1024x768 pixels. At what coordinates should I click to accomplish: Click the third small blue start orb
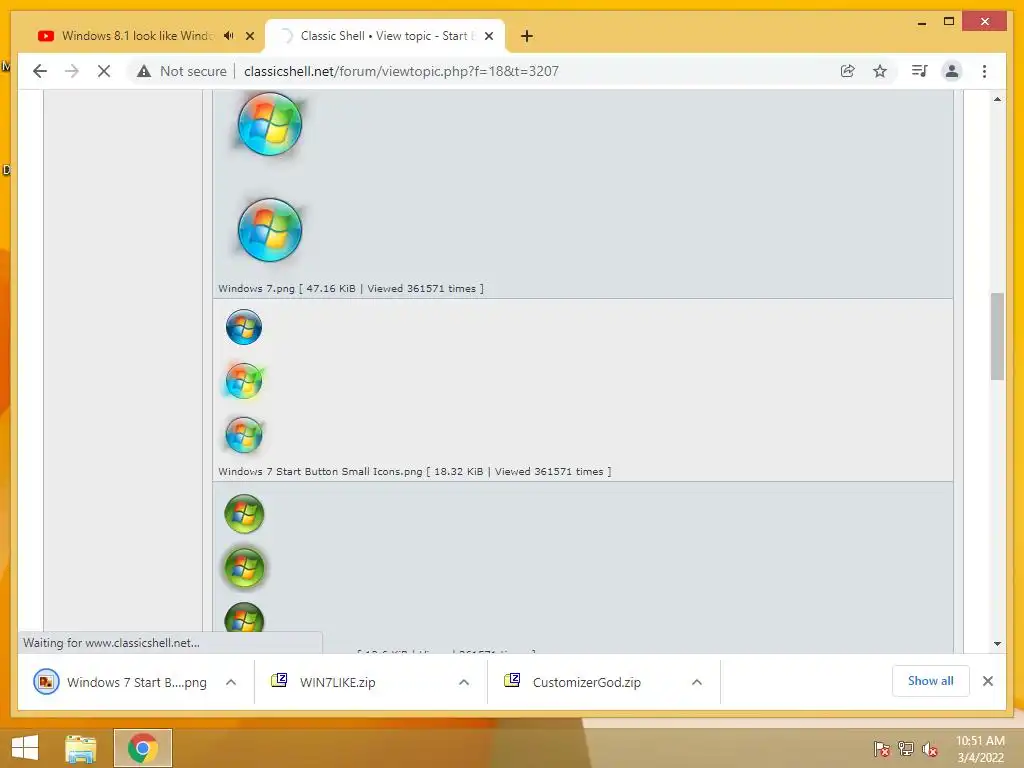pyautogui.click(x=244, y=435)
